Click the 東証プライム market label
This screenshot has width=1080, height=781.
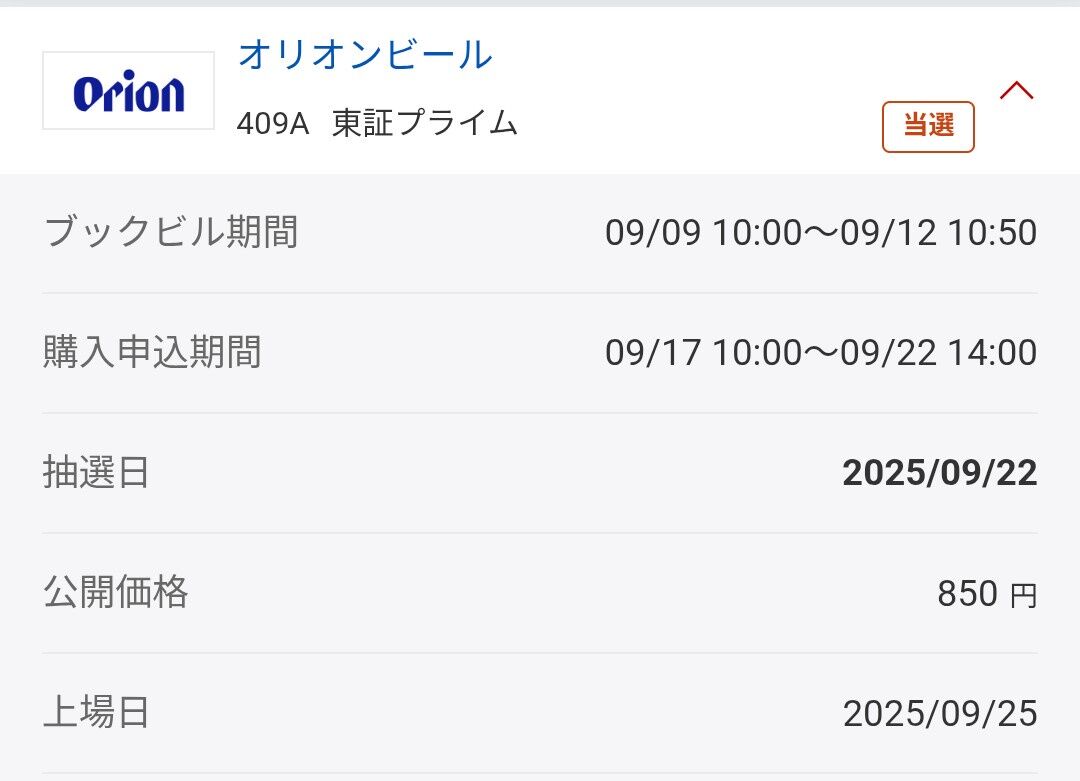click(425, 123)
